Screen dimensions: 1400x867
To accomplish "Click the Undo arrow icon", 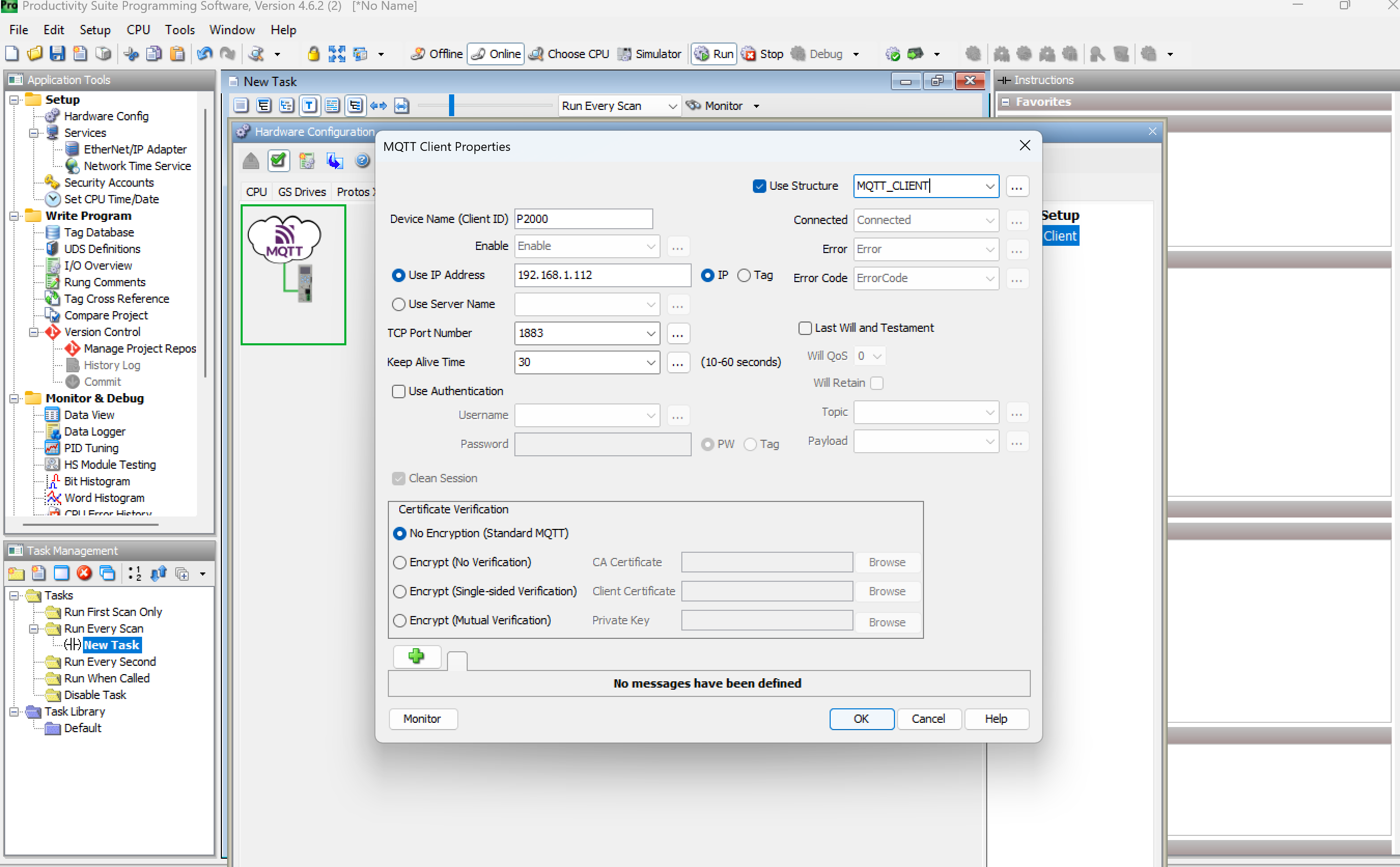I will (205, 54).
